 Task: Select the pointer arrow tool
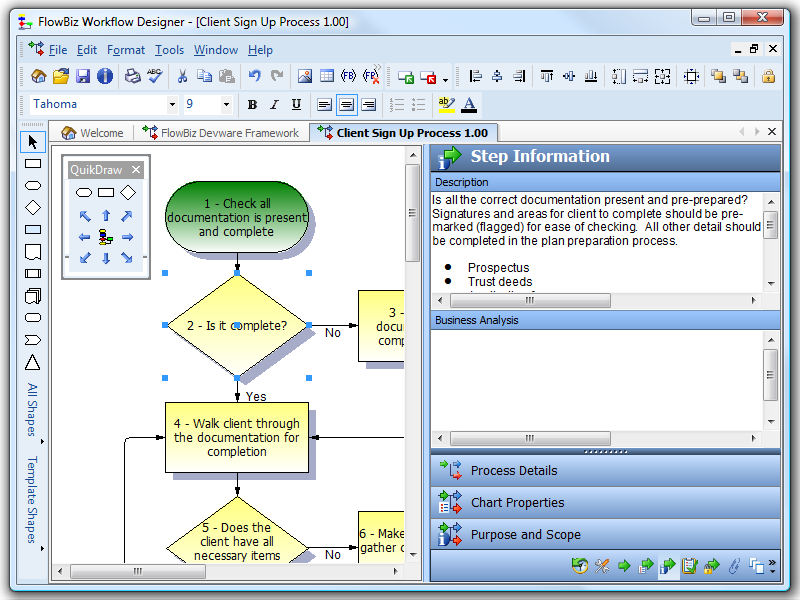point(33,142)
